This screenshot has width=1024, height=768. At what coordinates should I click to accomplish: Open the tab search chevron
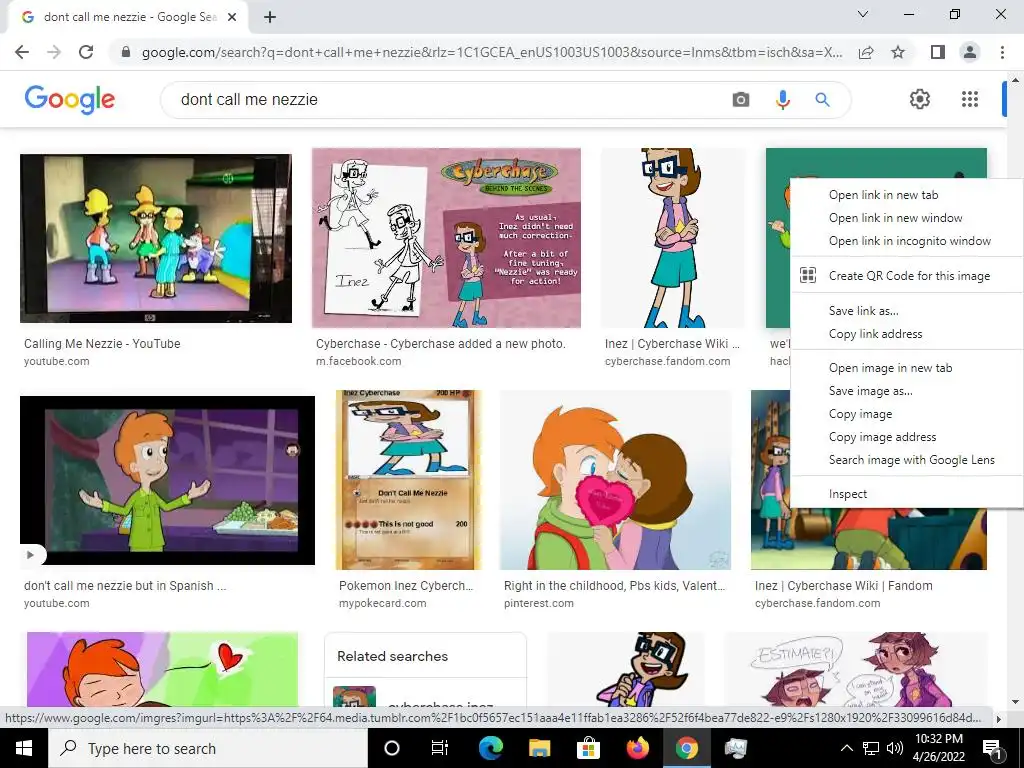tap(863, 14)
